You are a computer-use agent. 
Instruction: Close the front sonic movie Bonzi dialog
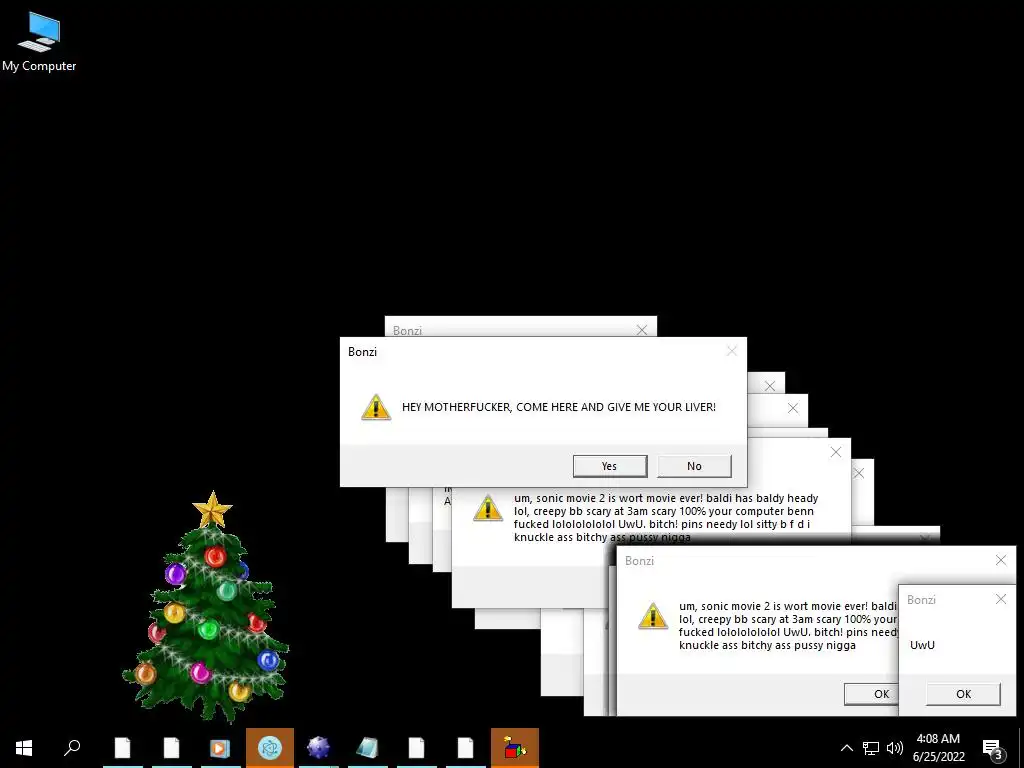pyautogui.click(x=1000, y=560)
